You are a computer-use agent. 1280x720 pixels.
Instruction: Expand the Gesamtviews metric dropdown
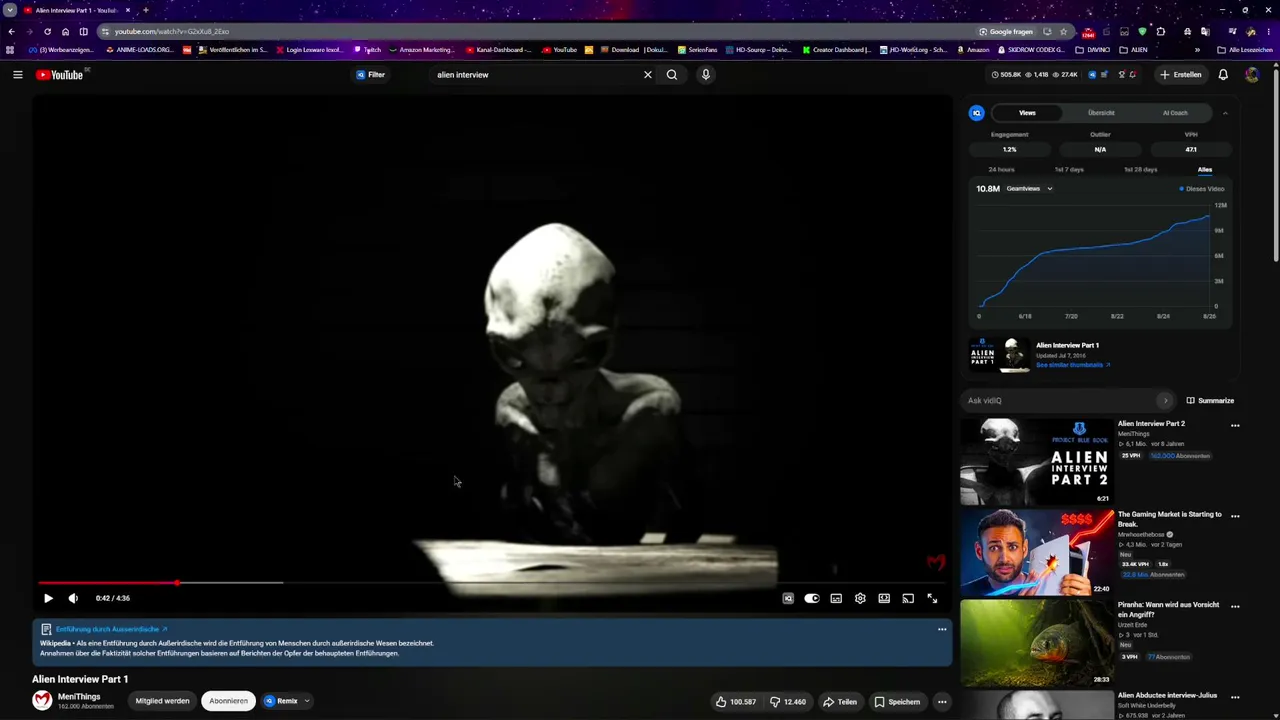[1030, 189]
